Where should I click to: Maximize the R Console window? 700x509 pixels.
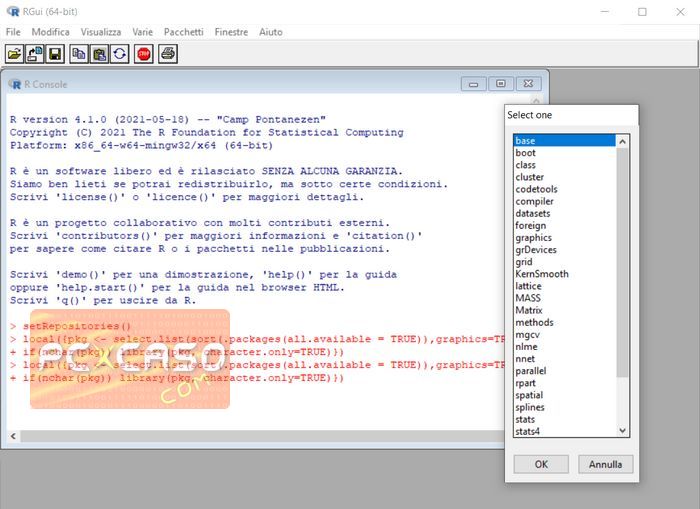(501, 84)
